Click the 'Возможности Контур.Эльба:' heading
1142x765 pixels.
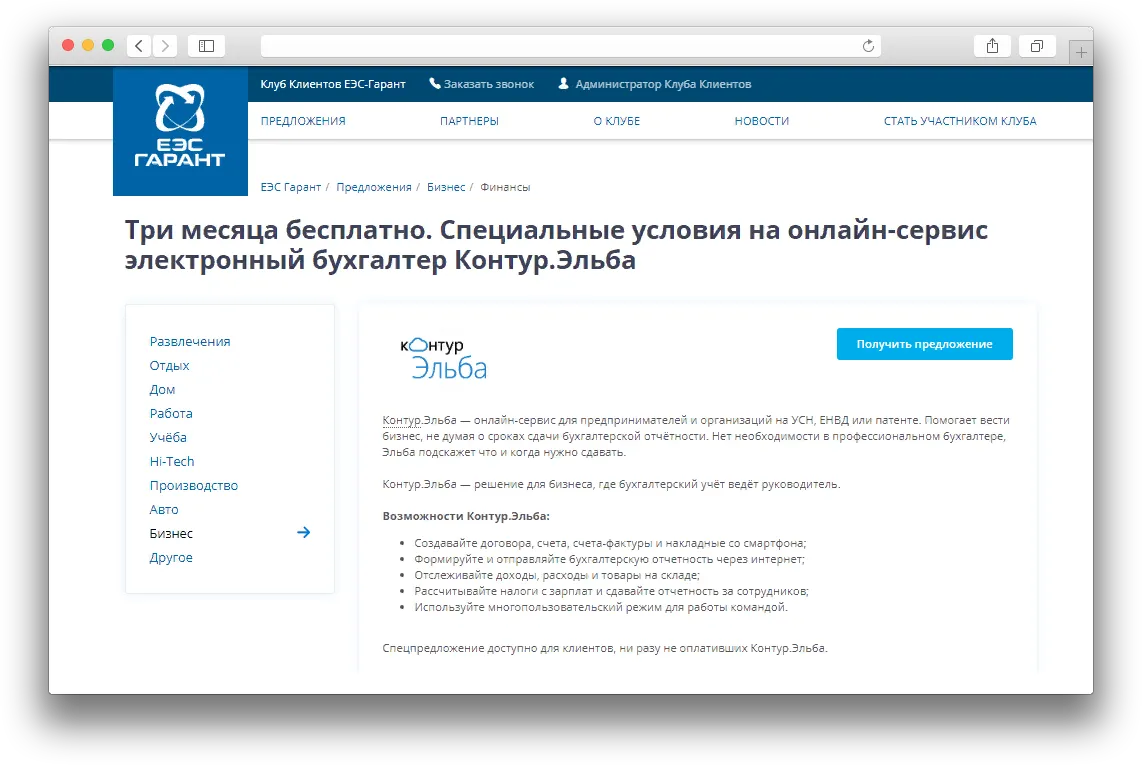coord(466,516)
